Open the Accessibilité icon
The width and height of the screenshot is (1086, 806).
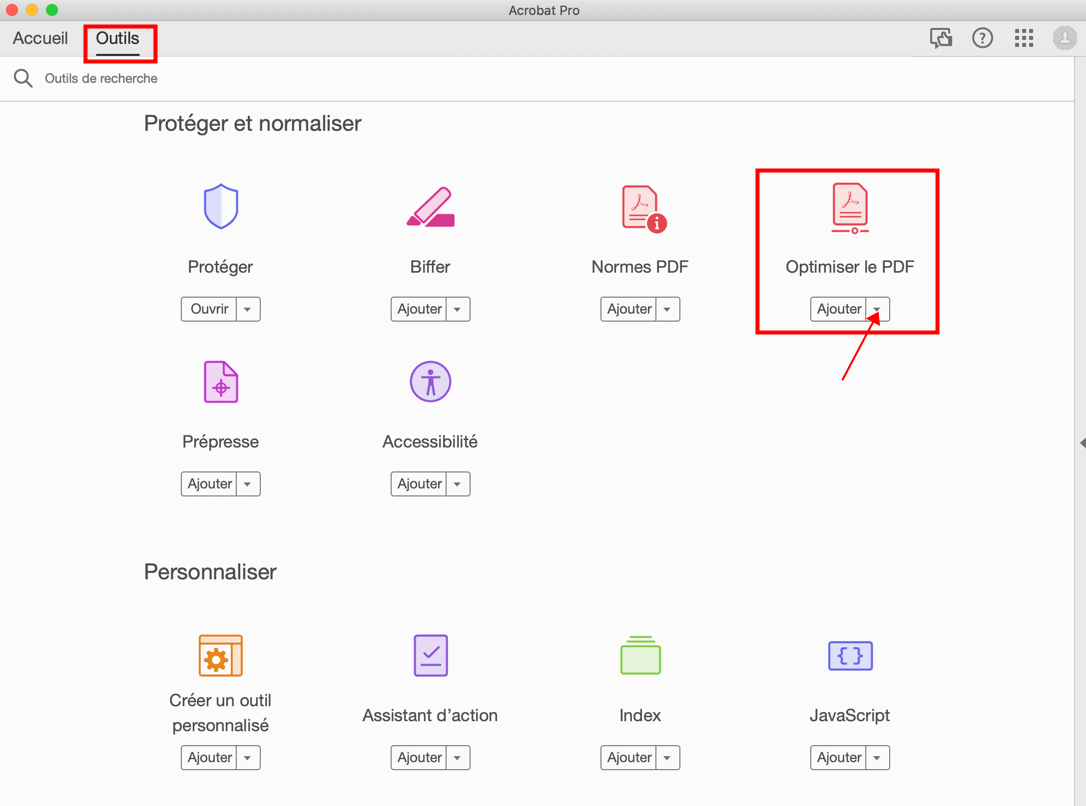click(431, 382)
